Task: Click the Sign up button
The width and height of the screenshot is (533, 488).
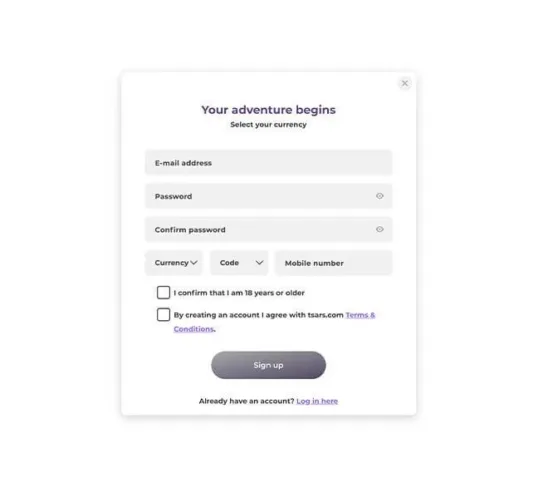Action: pyautogui.click(x=269, y=365)
